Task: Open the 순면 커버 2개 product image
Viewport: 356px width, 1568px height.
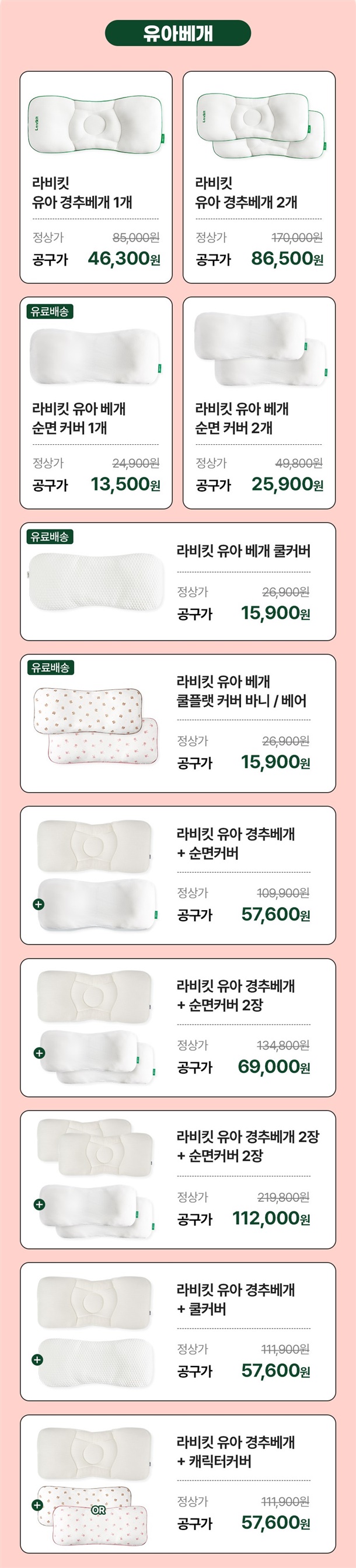Action: pyautogui.click(x=260, y=351)
